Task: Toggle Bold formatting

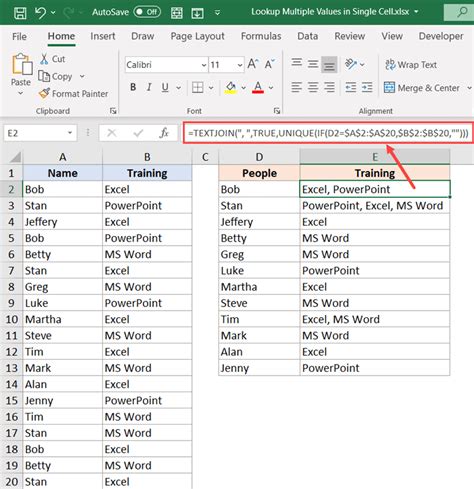Action: (x=133, y=87)
